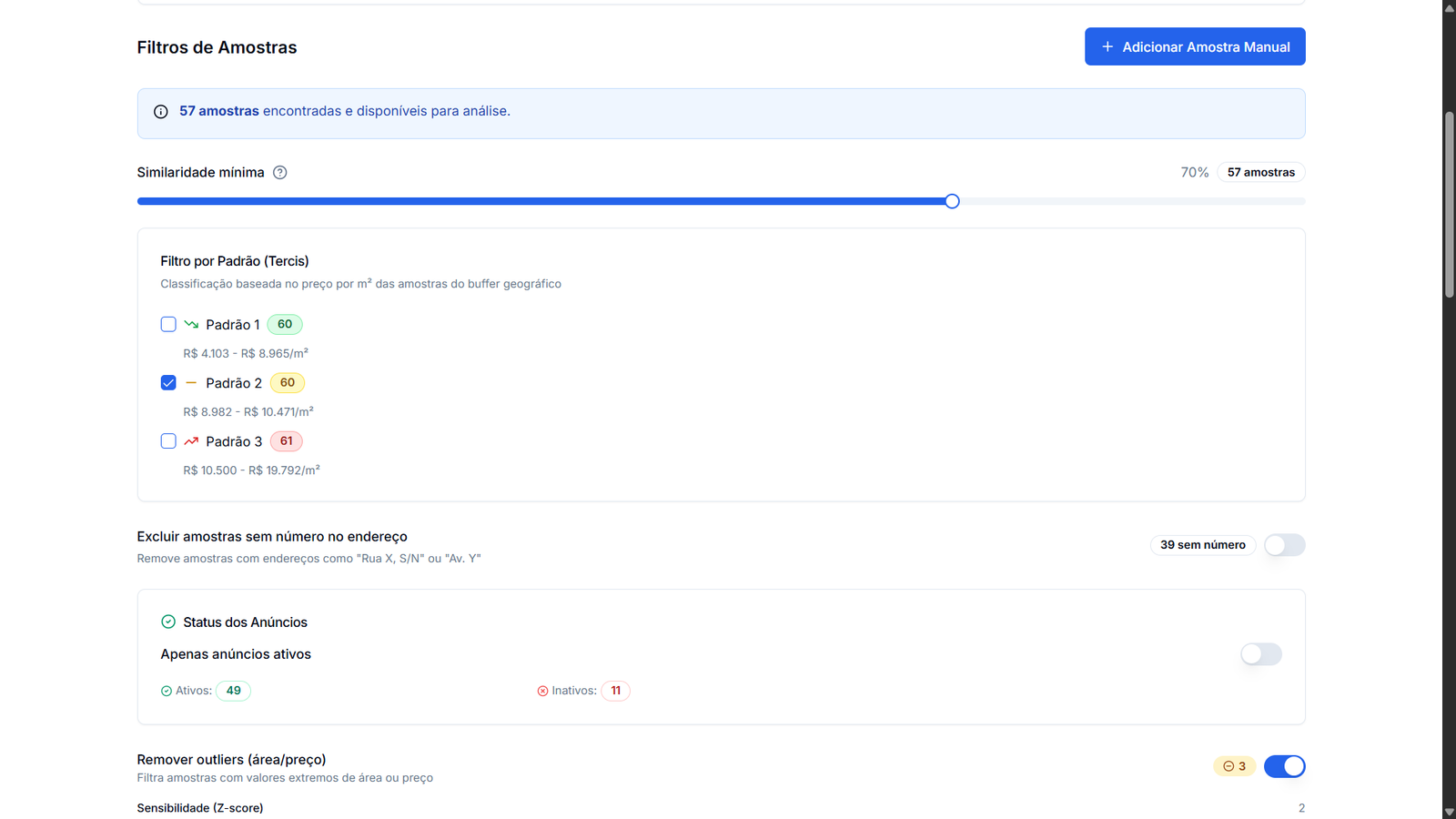Click the outlier count badge showing 3
Viewport: 1456px width, 819px height.
1234,766
